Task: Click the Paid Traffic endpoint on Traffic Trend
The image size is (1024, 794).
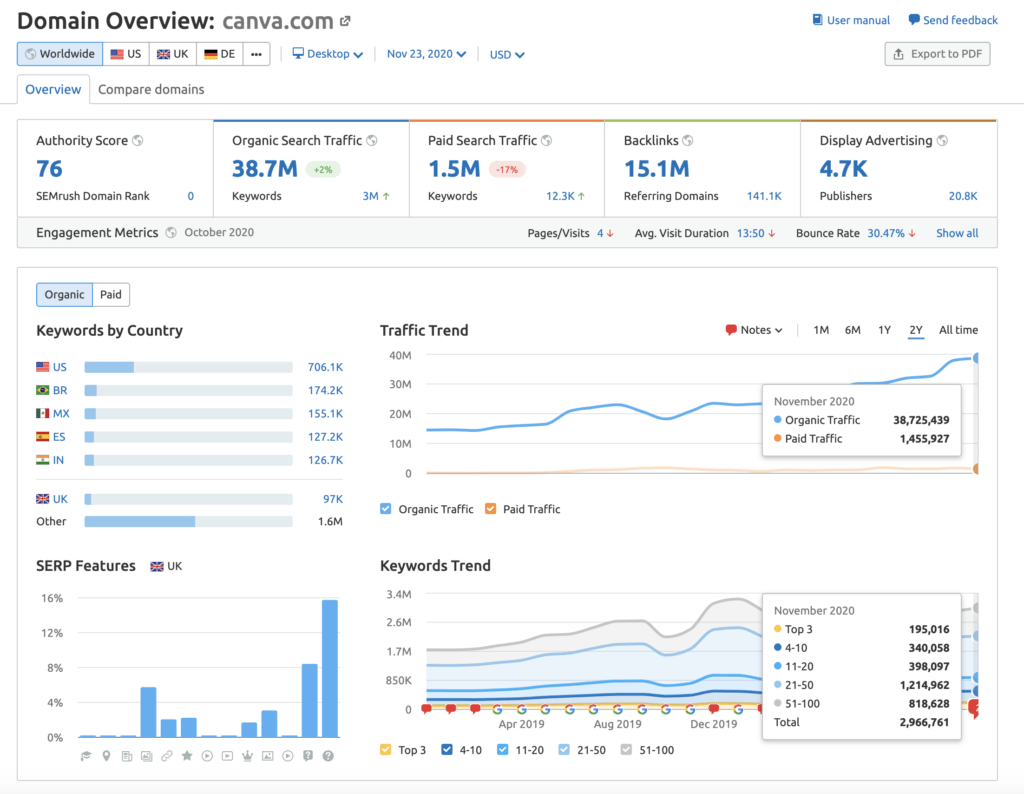Action: 976,469
